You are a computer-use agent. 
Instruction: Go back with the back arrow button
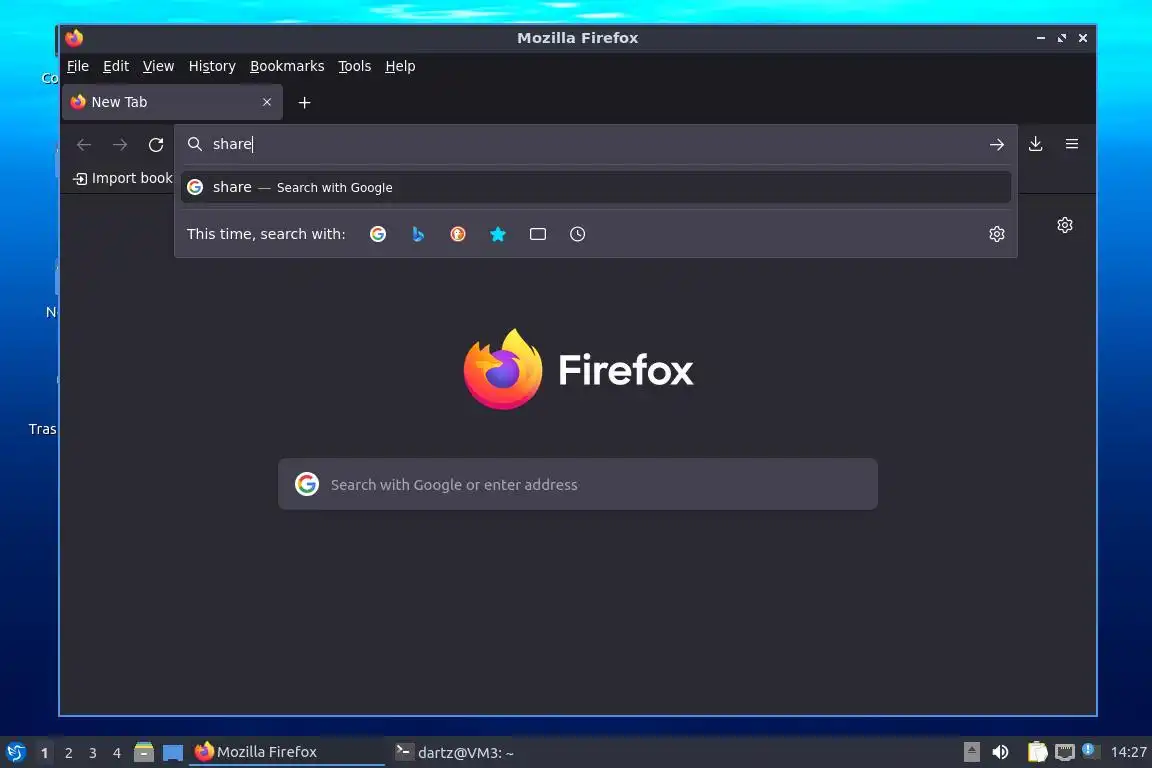point(84,145)
